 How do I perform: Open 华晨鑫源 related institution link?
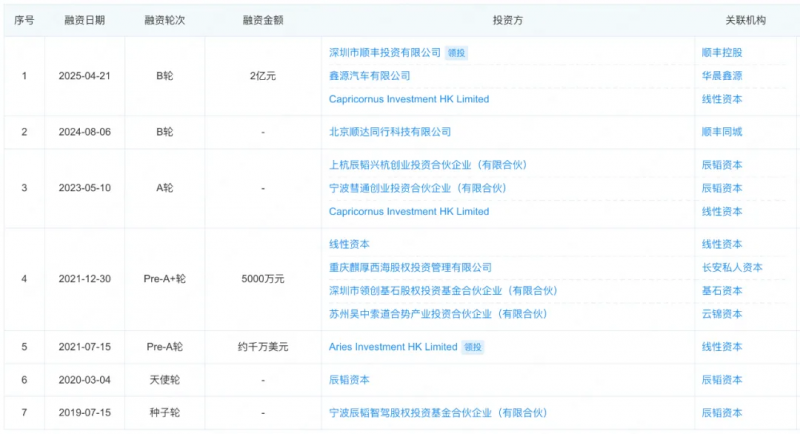[x=721, y=76]
